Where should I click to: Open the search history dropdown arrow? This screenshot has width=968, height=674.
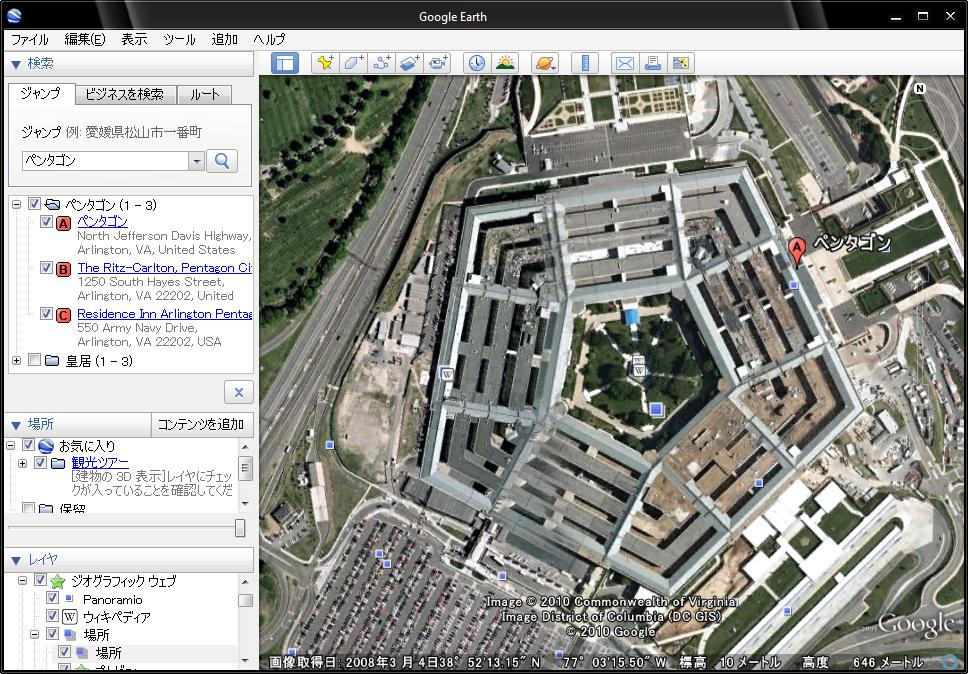click(x=196, y=162)
